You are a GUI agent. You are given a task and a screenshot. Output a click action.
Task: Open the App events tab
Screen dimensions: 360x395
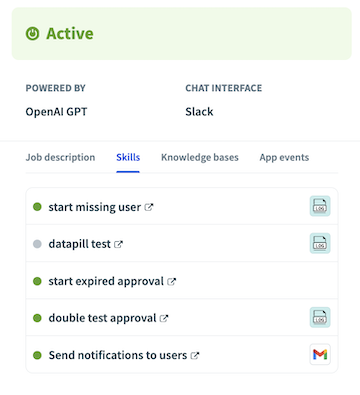tap(284, 157)
